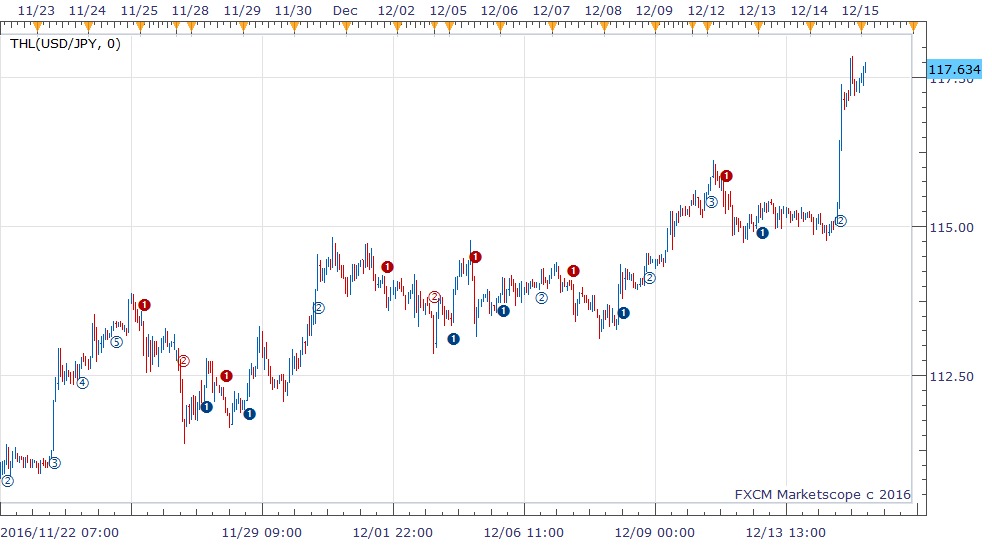Click the 11/28 date label
The height and width of the screenshot is (545, 992).
[190, 11]
